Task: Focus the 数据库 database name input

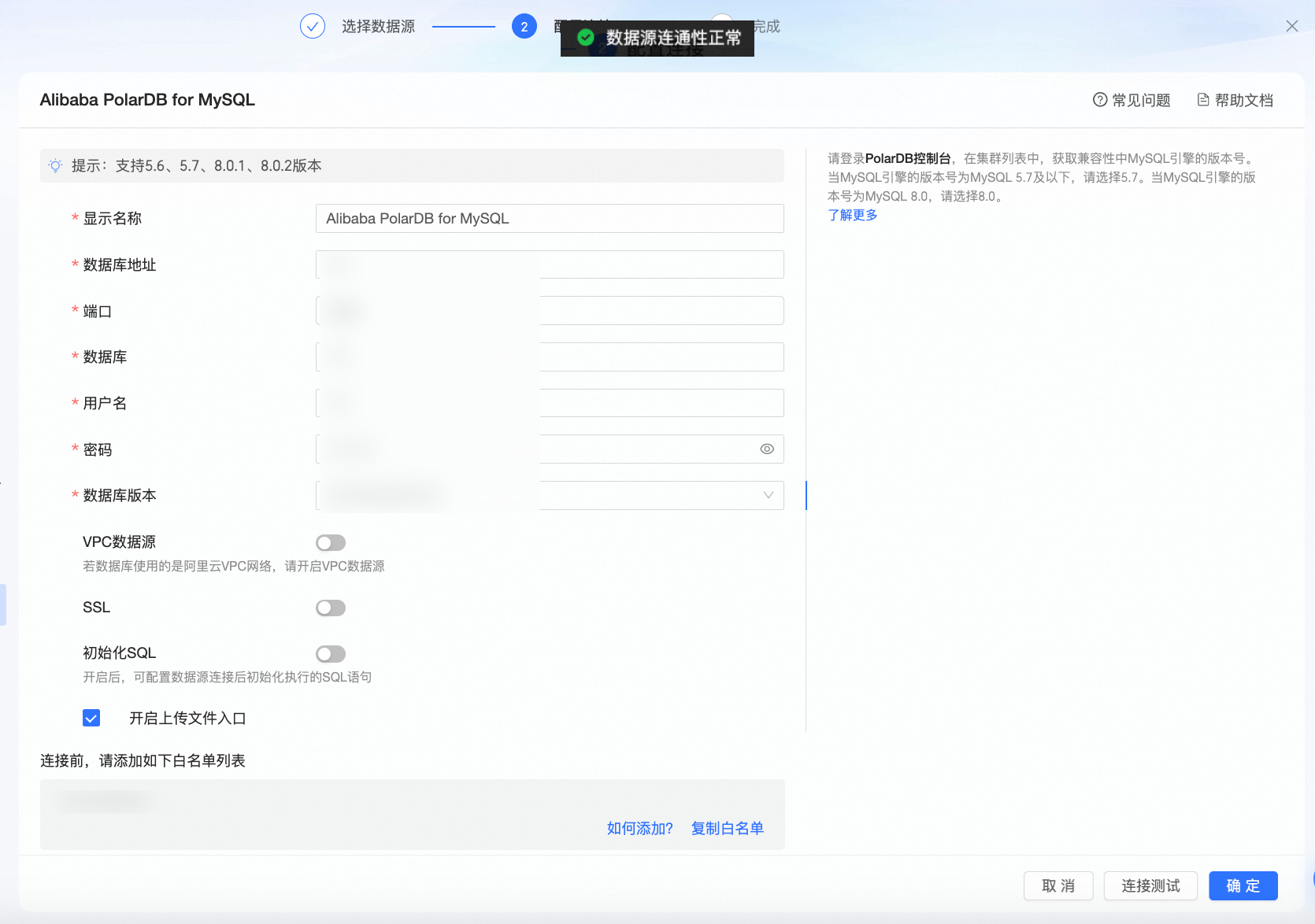Action: (x=550, y=357)
